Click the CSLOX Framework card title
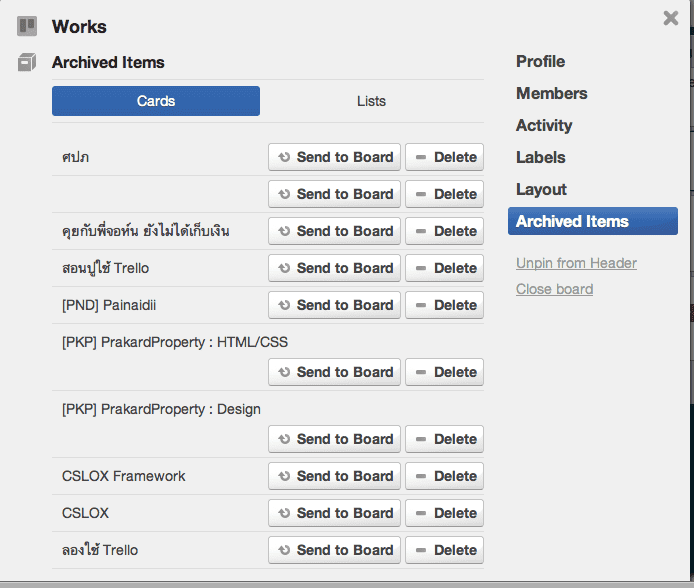This screenshot has width=694, height=588. pyautogui.click(x=123, y=476)
